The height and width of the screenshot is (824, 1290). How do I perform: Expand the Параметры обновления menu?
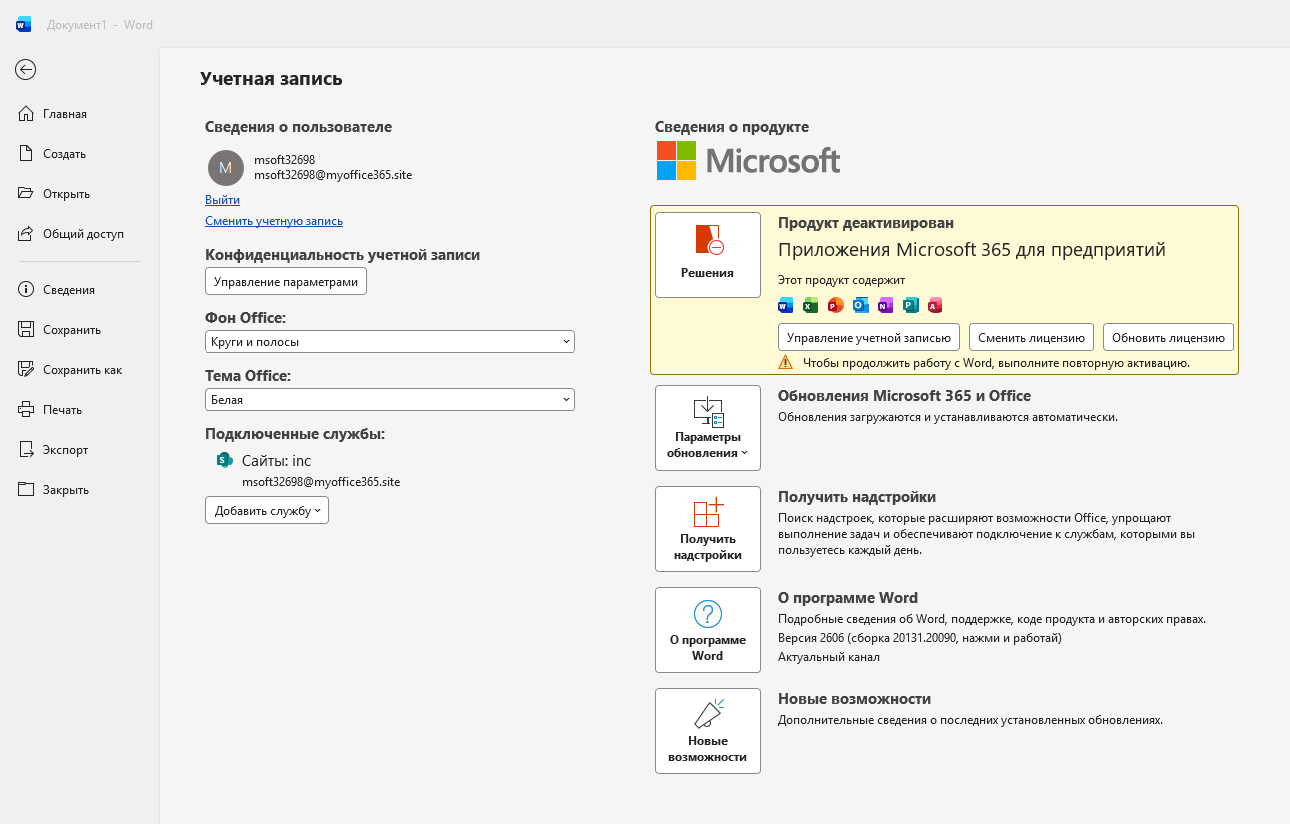tap(708, 428)
